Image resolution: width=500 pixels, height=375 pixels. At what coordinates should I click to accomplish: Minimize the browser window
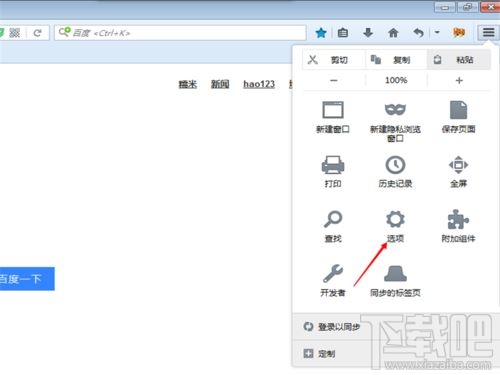pyautogui.click(x=444, y=7)
